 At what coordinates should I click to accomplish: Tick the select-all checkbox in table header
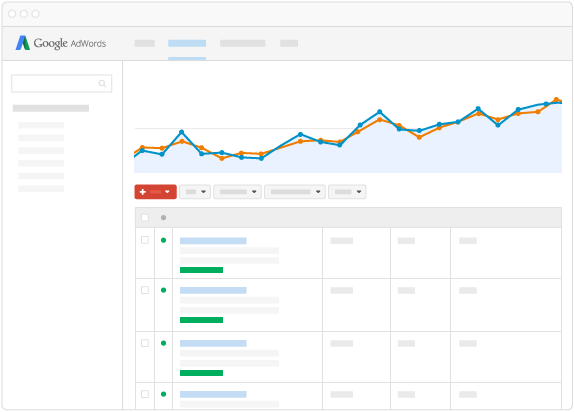(x=145, y=218)
